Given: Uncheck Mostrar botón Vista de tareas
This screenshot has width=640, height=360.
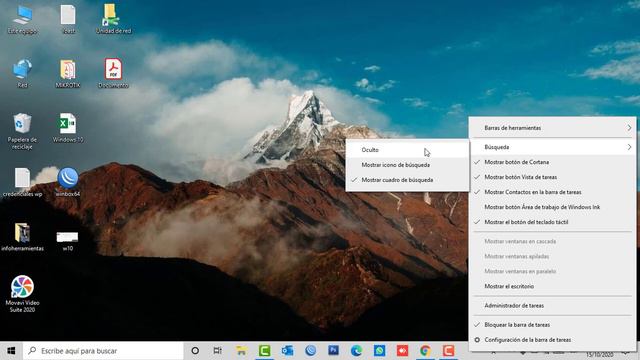Looking at the screenshot, I should [x=553, y=177].
